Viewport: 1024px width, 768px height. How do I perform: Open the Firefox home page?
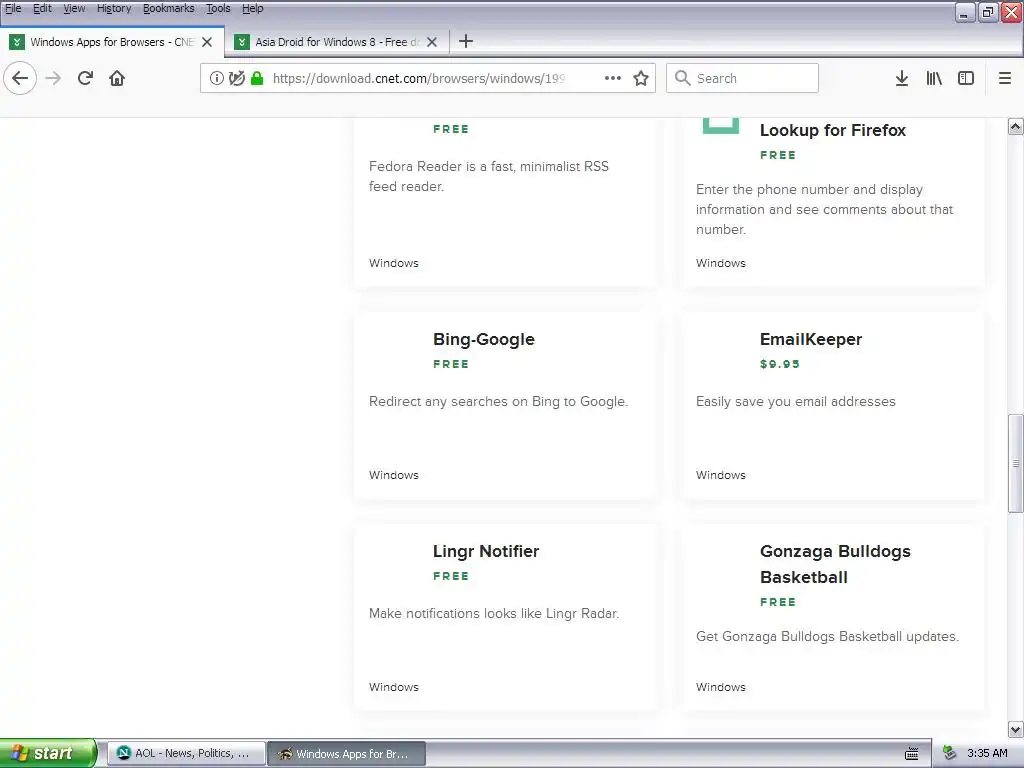tap(117, 78)
